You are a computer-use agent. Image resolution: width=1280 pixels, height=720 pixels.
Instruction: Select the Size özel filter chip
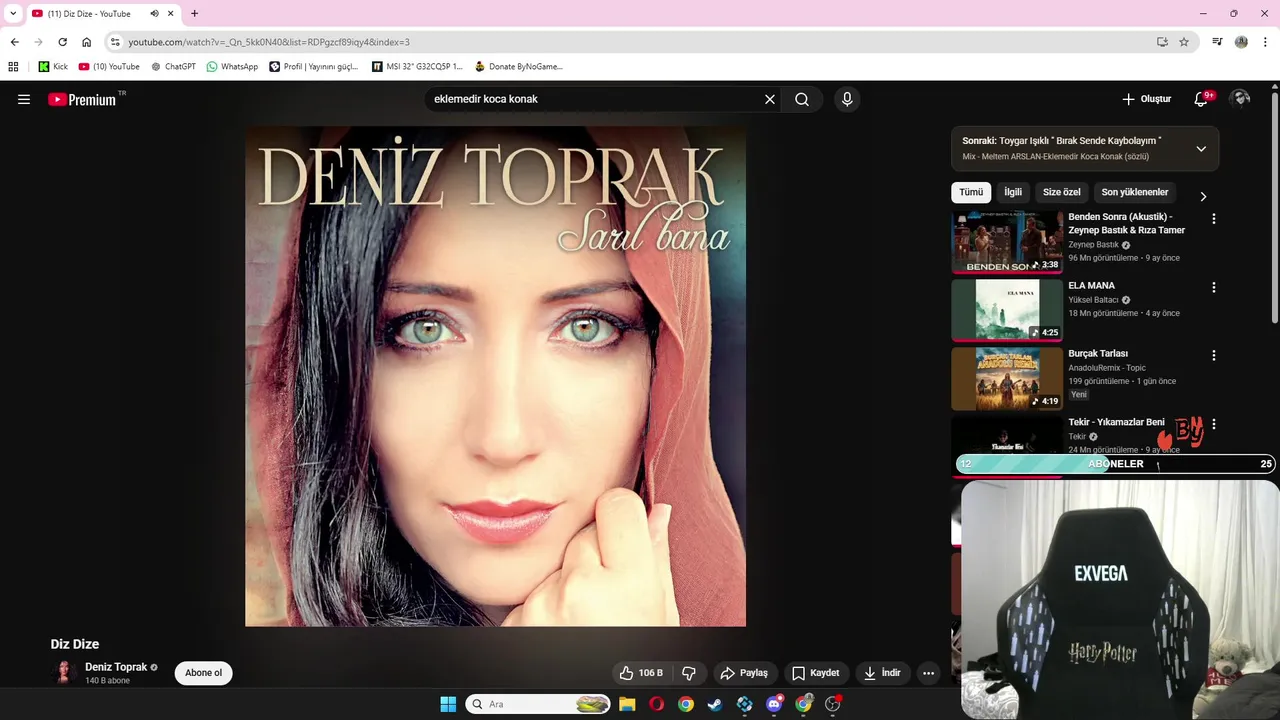1062,192
